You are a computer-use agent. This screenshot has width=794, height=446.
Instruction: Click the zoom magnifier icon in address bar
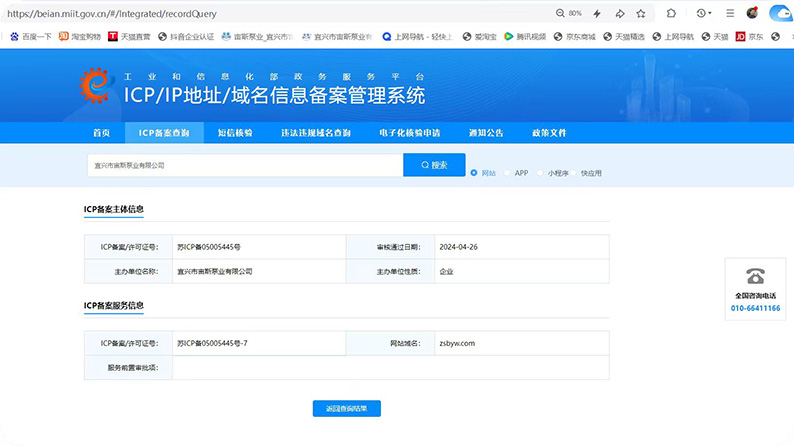[560, 14]
